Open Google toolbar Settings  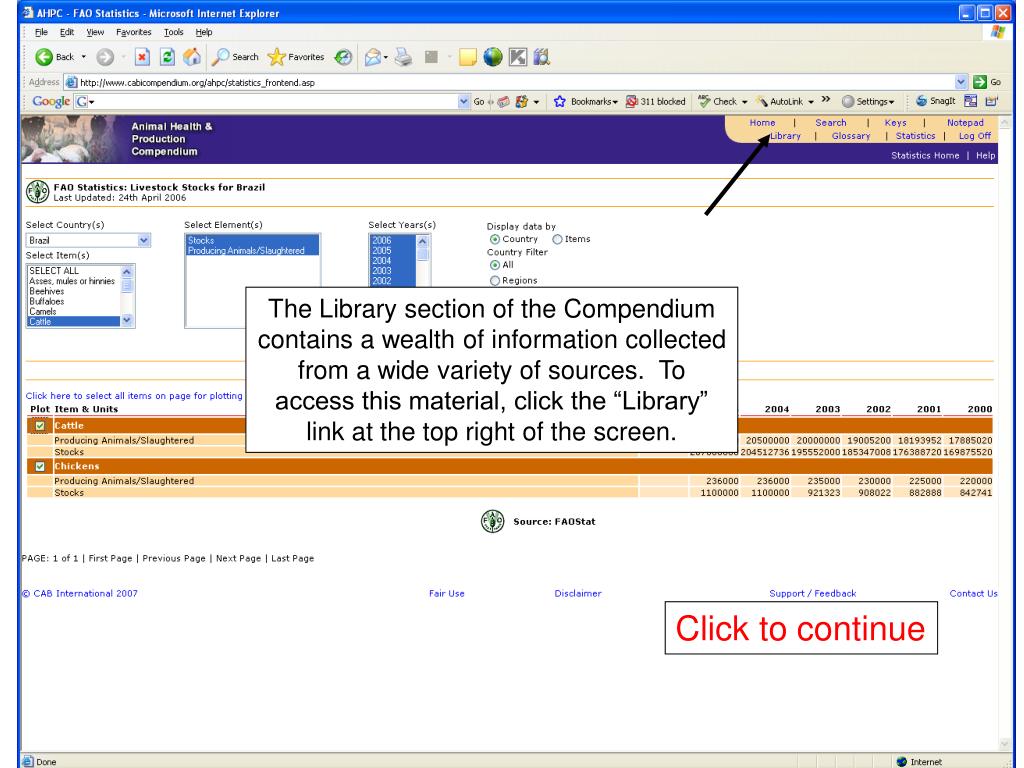[868, 101]
